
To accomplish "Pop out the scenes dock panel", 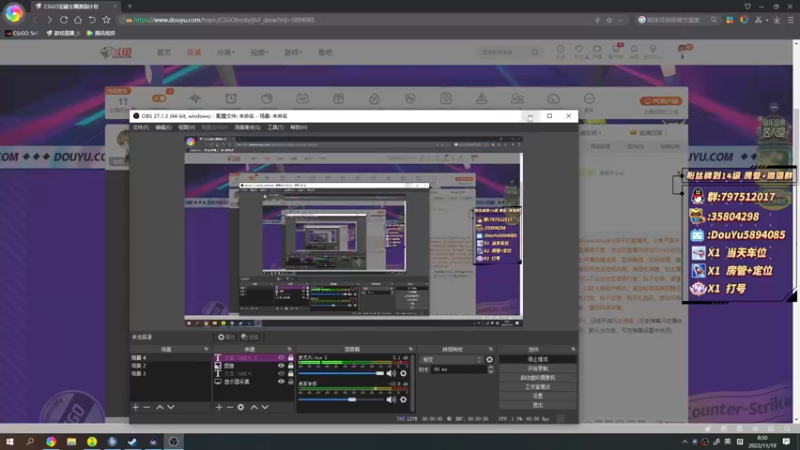I will 207,349.
